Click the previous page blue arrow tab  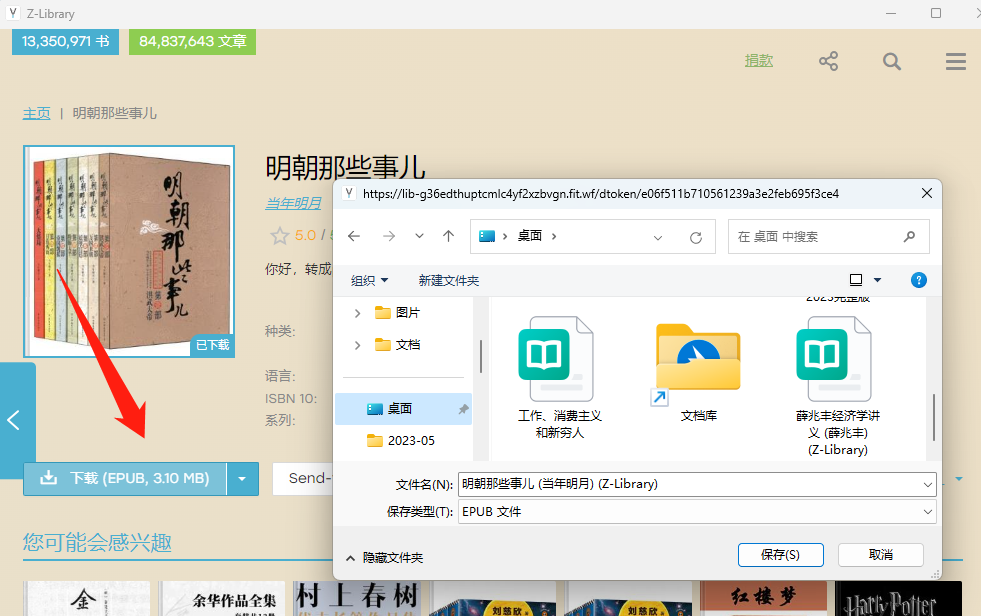pyautogui.click(x=17, y=420)
